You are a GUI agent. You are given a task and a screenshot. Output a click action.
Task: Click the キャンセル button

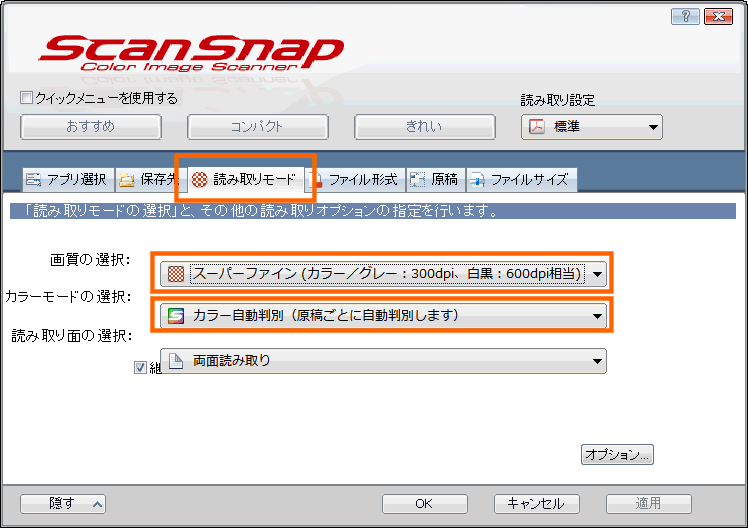point(536,504)
